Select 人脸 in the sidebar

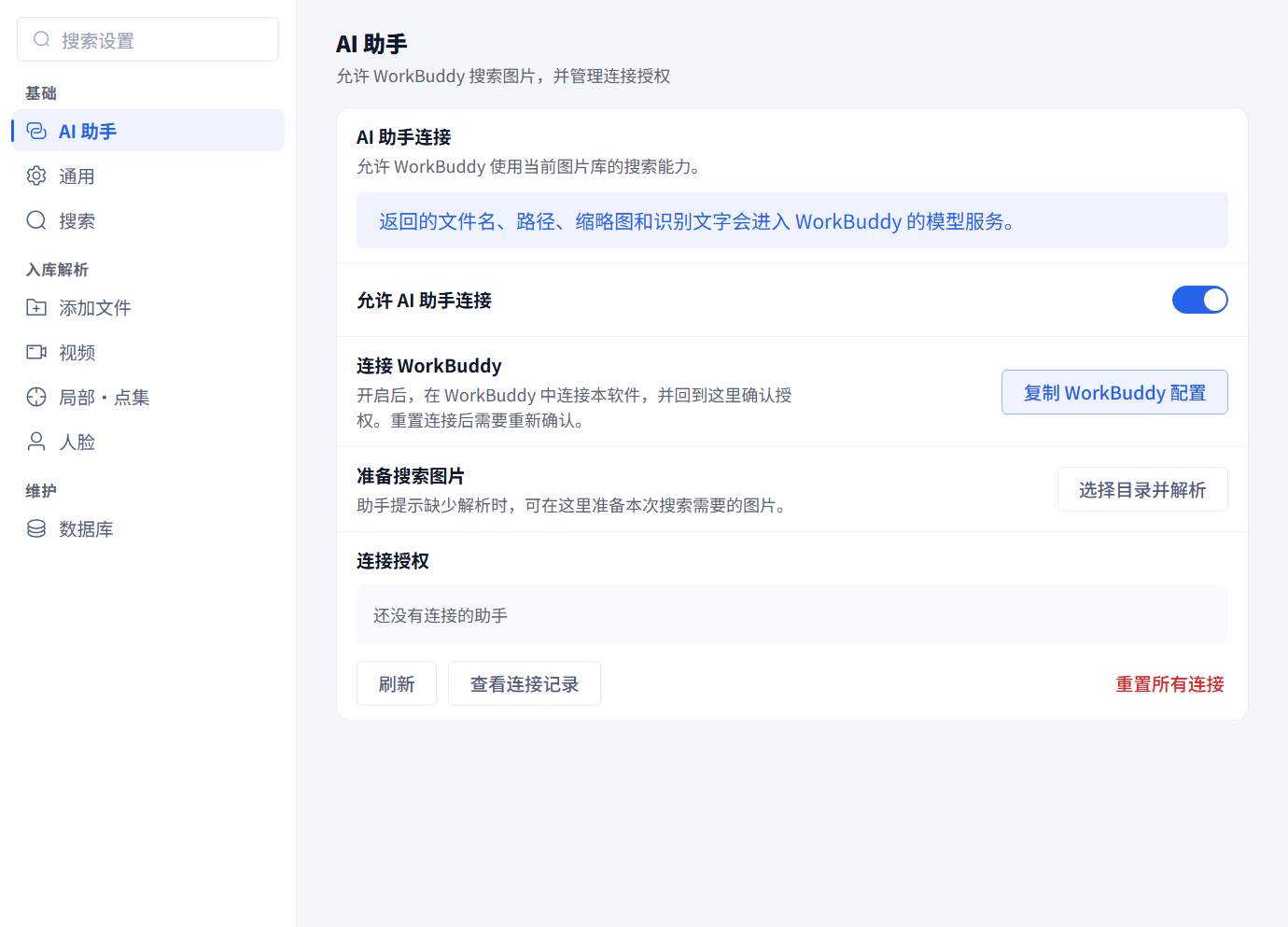pos(148,442)
